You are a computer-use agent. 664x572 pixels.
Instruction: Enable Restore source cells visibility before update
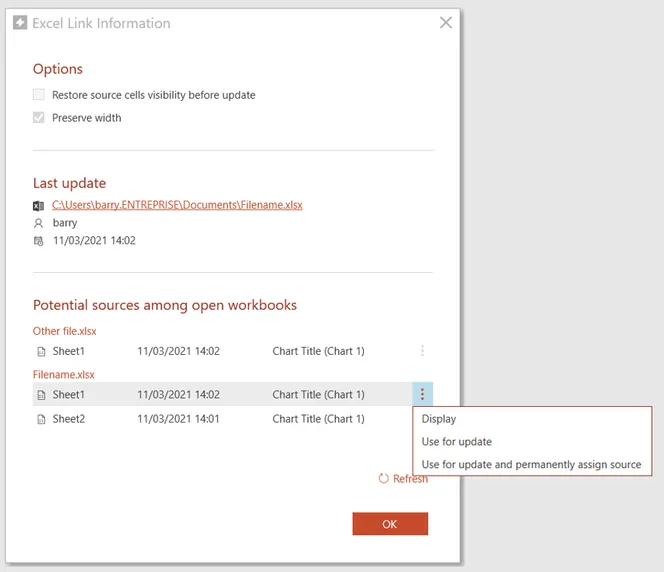[39, 94]
